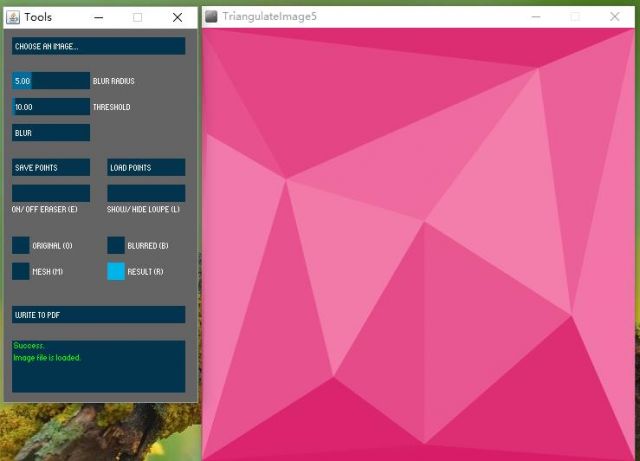Close the TriangulateImage5 window
The height and width of the screenshot is (461, 640).
tap(614, 17)
